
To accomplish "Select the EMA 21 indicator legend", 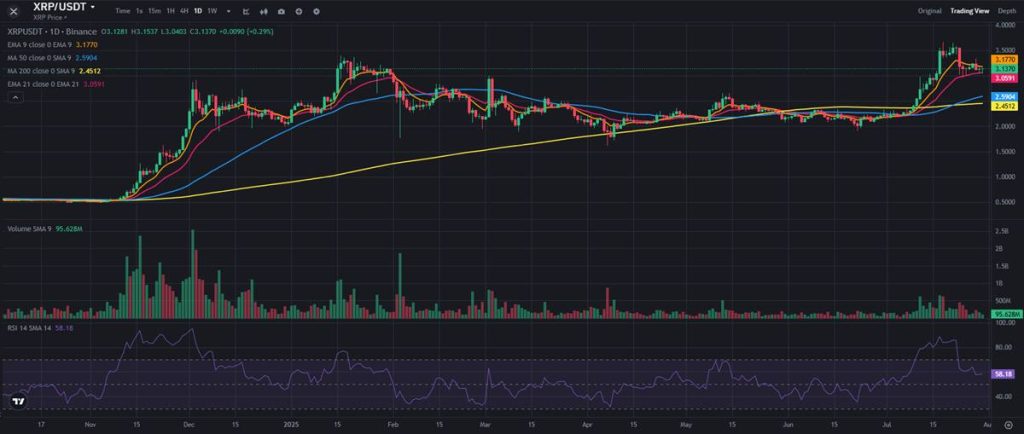I will click(x=56, y=84).
